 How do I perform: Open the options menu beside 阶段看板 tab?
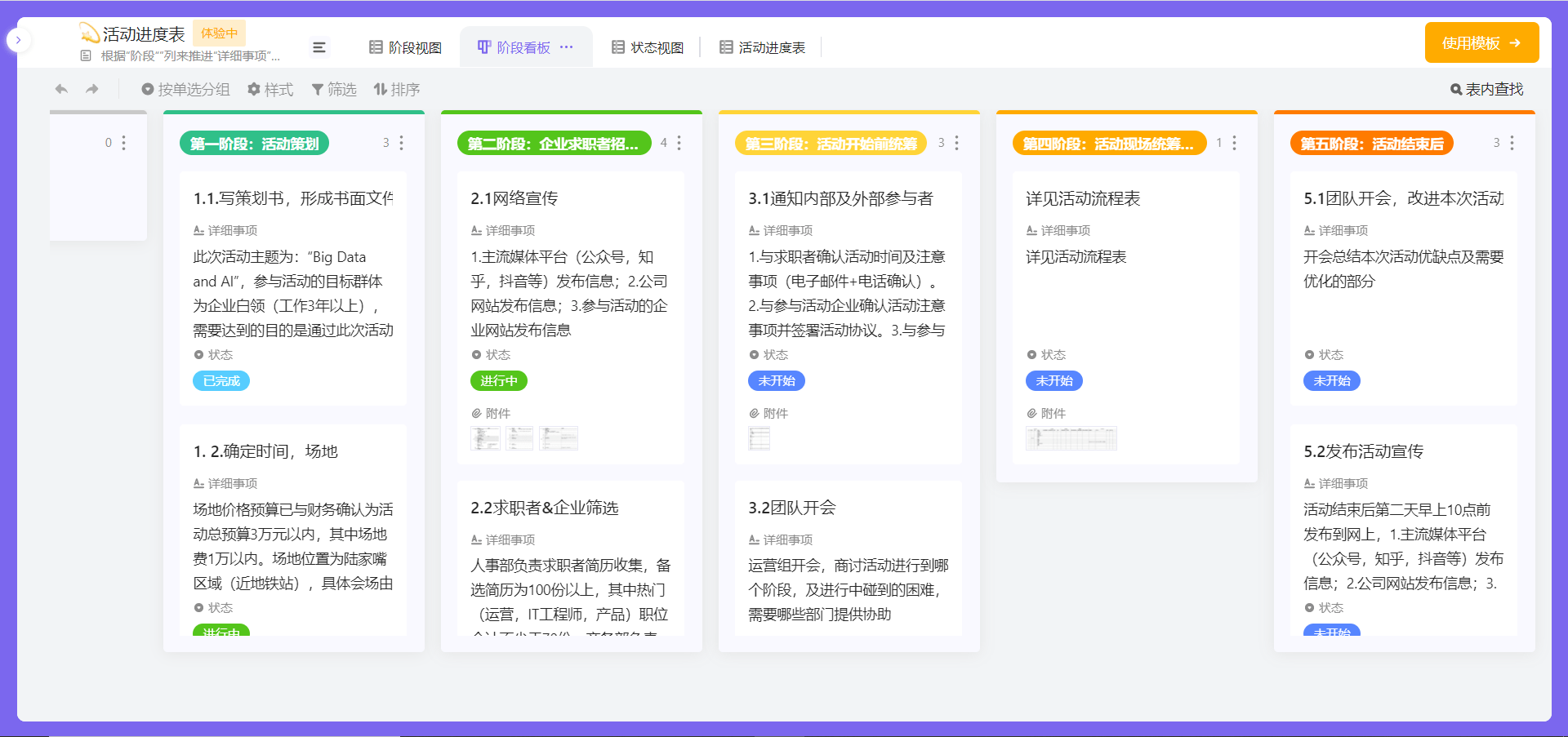pyautogui.click(x=568, y=47)
